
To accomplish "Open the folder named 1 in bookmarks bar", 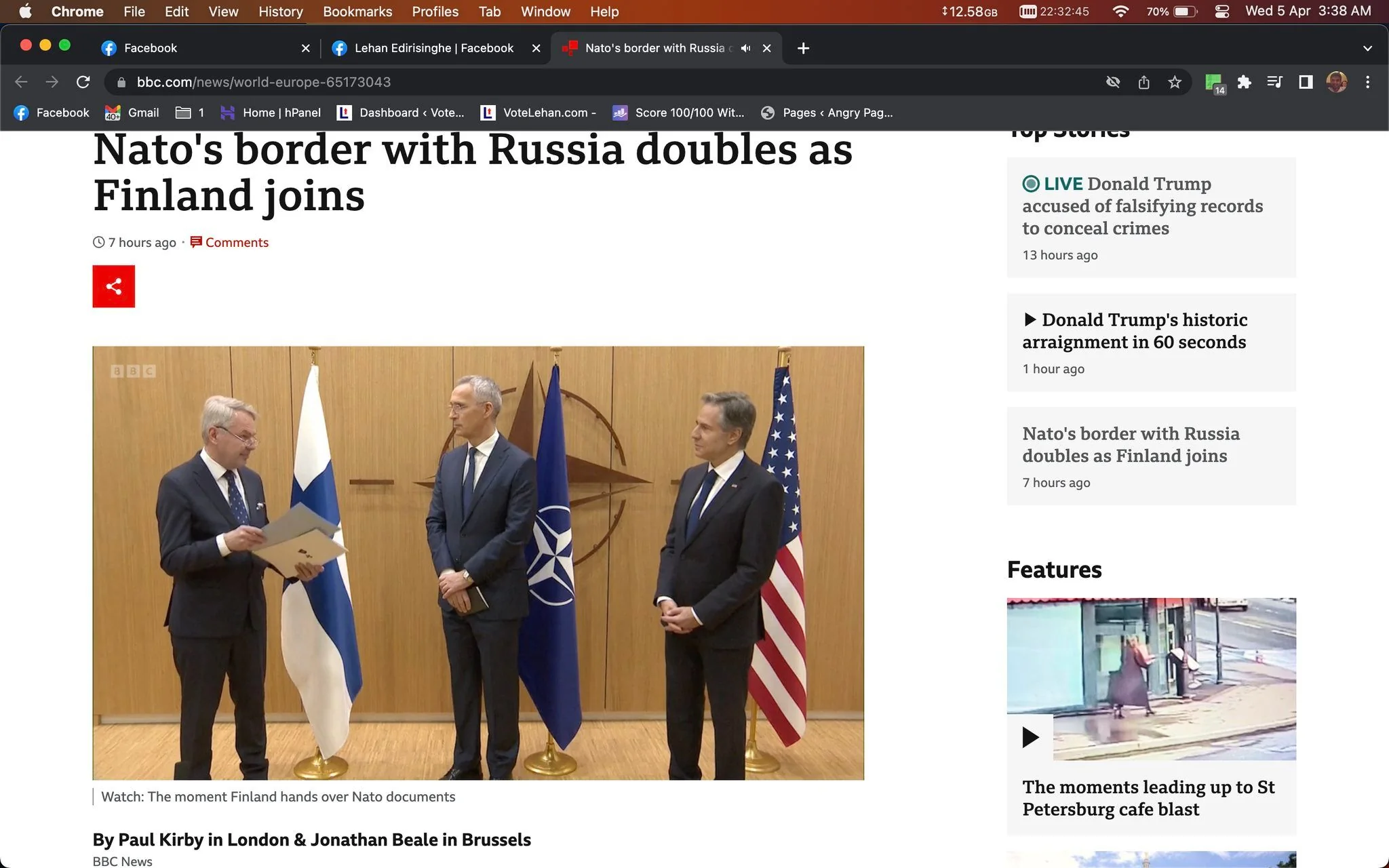I will click(x=190, y=113).
